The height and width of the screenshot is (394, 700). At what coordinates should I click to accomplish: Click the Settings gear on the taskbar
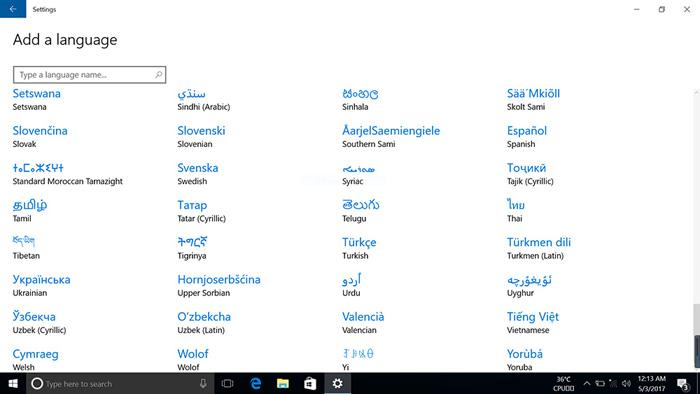point(338,383)
